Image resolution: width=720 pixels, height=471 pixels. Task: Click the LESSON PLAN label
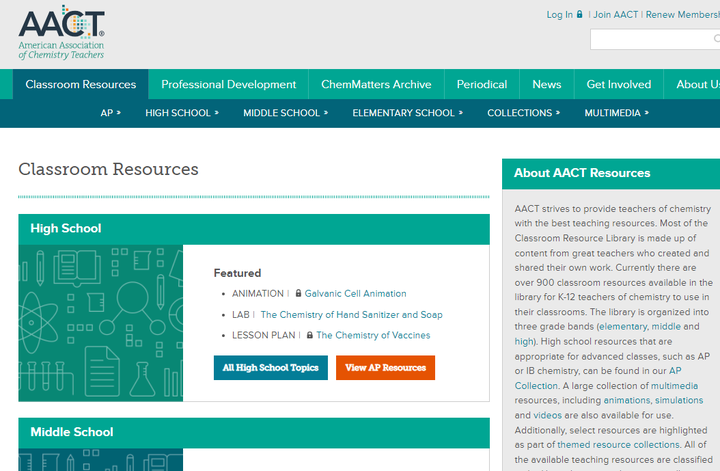(x=263, y=335)
